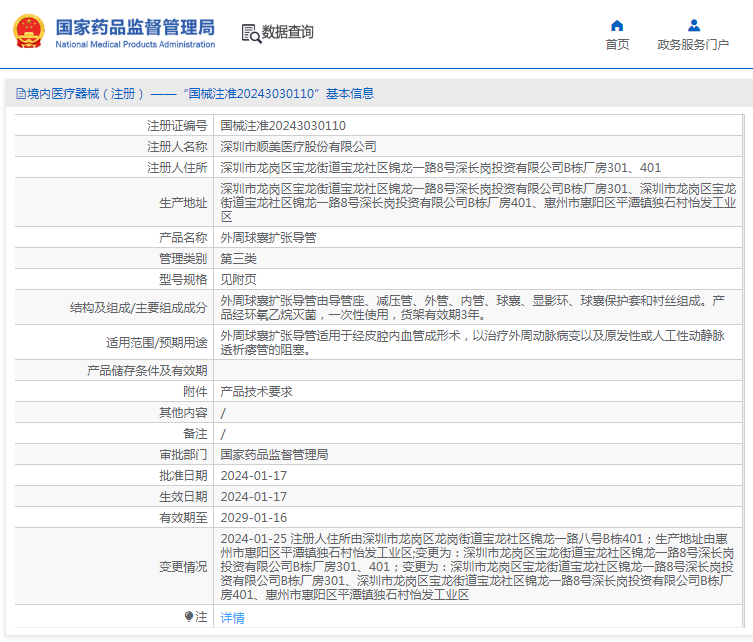Click the 注册证编号 row label
Screen dimensions: 753x642
pyautogui.click(x=177, y=126)
